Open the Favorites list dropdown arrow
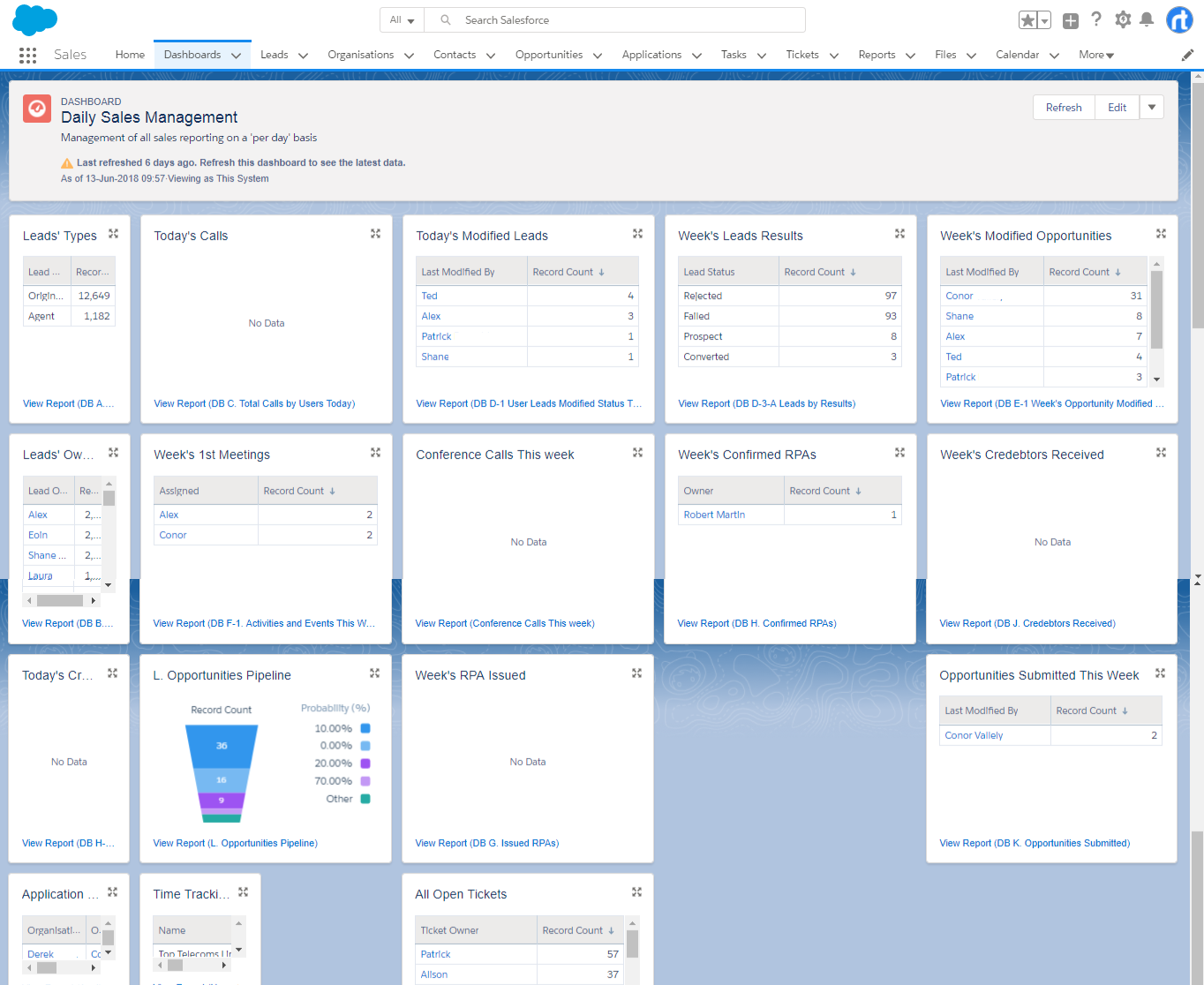 [x=1045, y=20]
